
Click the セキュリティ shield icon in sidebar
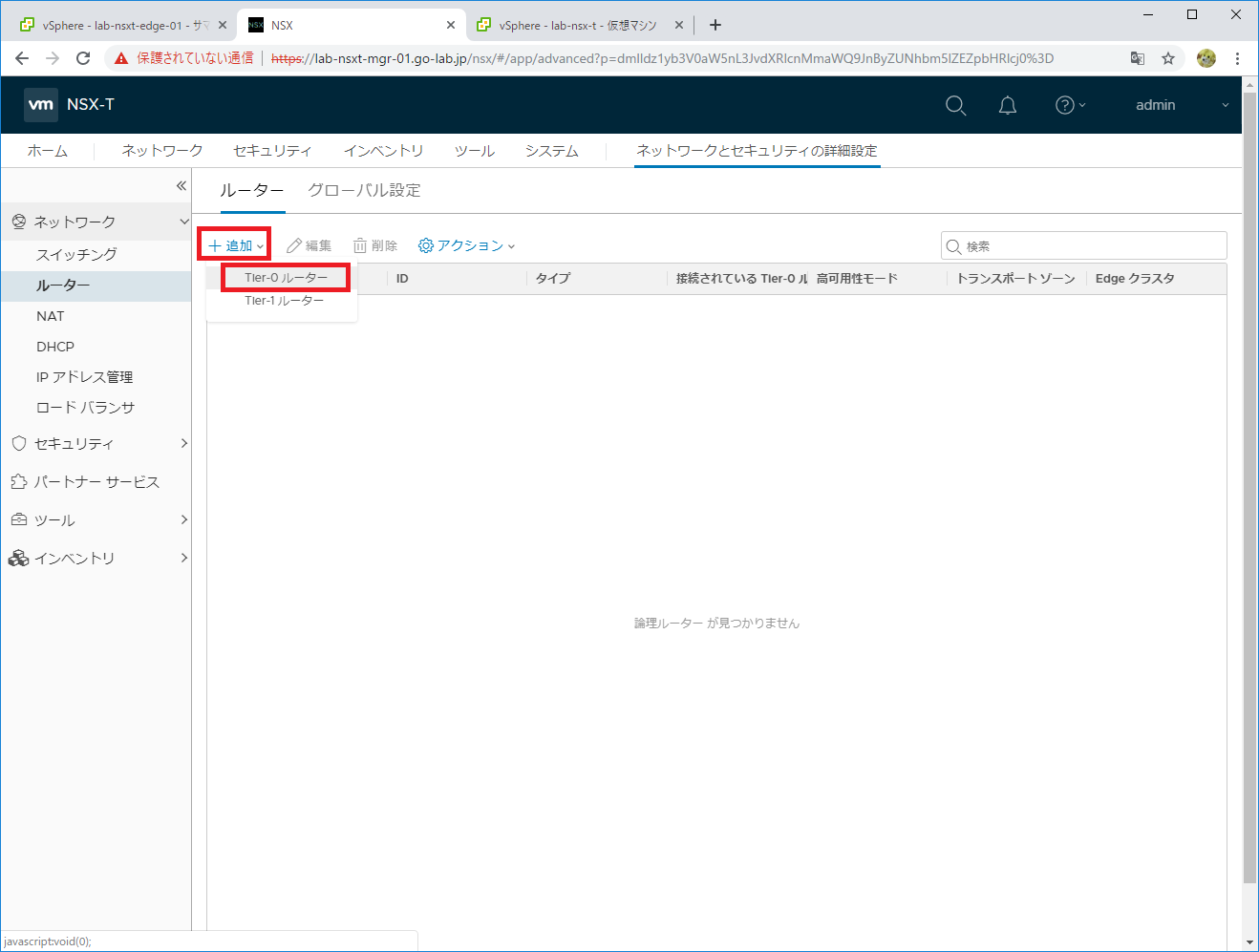[x=19, y=443]
